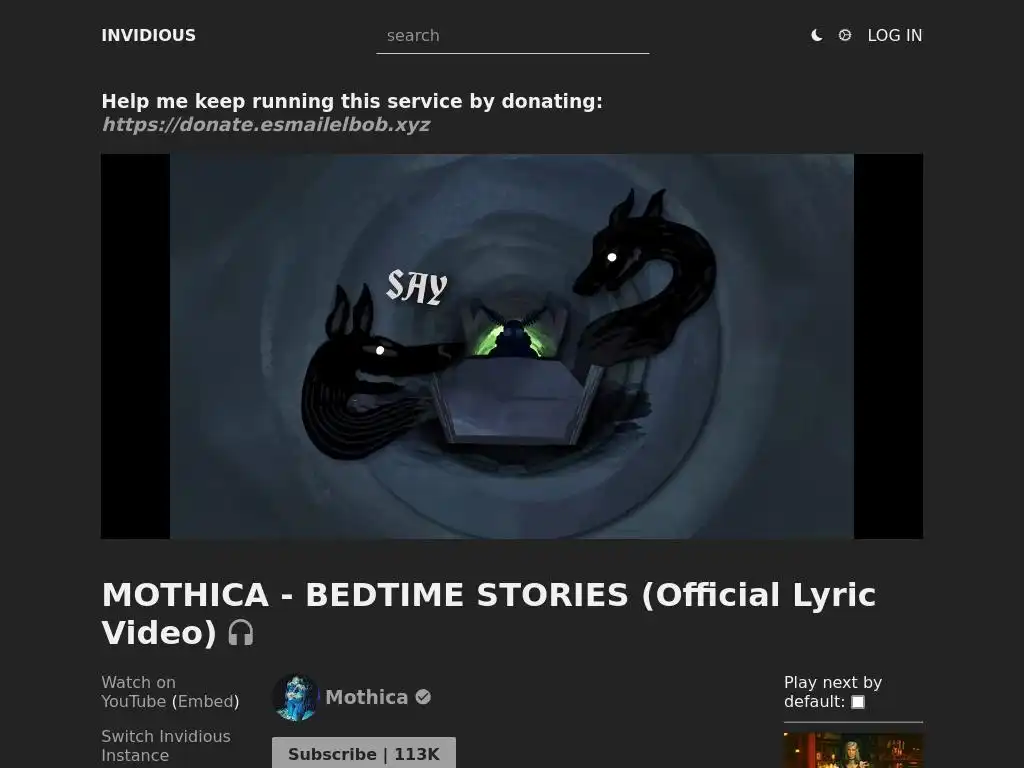
Task: Toggle dark theme with moon icon
Action: [816, 35]
